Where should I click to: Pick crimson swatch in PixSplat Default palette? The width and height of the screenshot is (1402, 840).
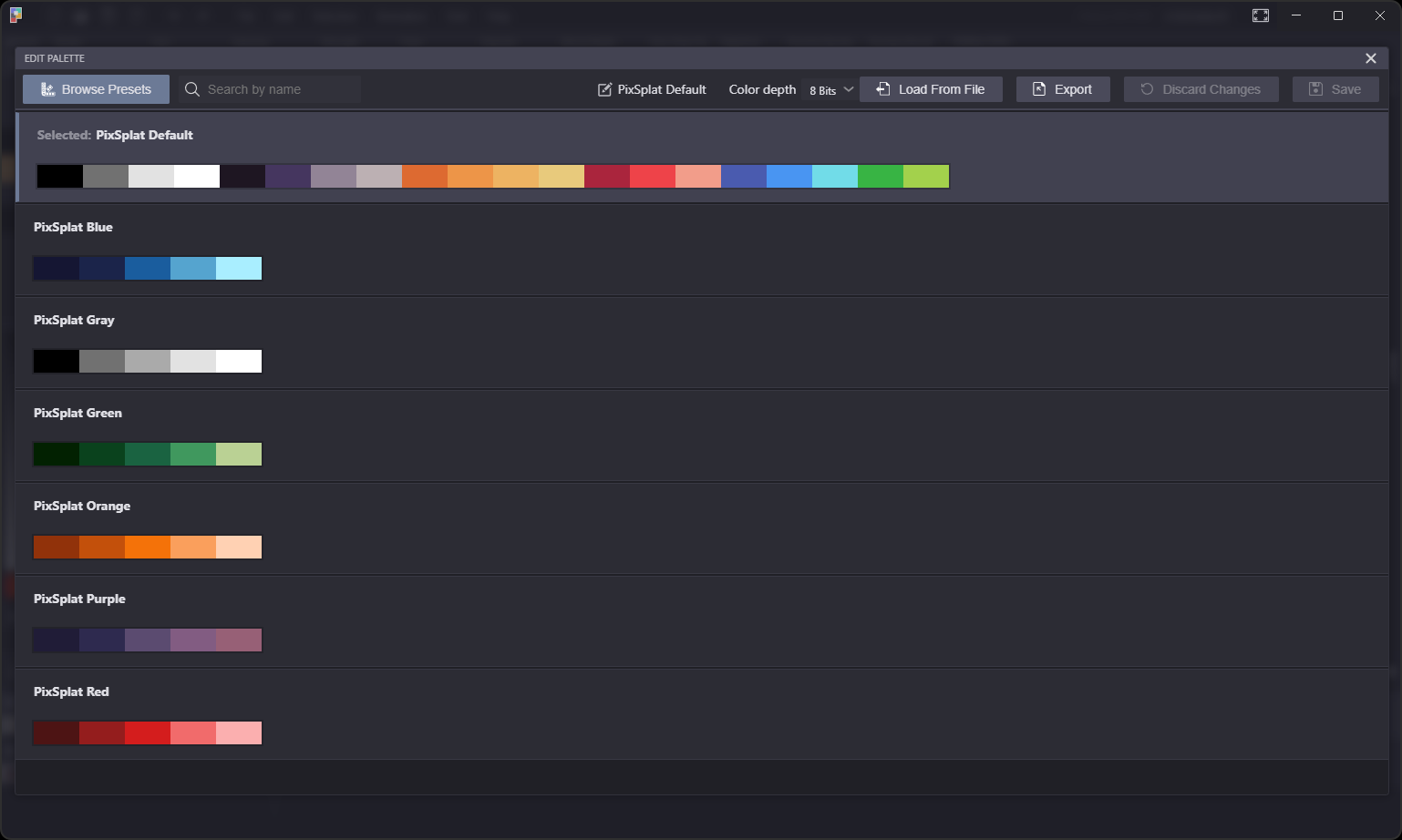pyautogui.click(x=607, y=177)
